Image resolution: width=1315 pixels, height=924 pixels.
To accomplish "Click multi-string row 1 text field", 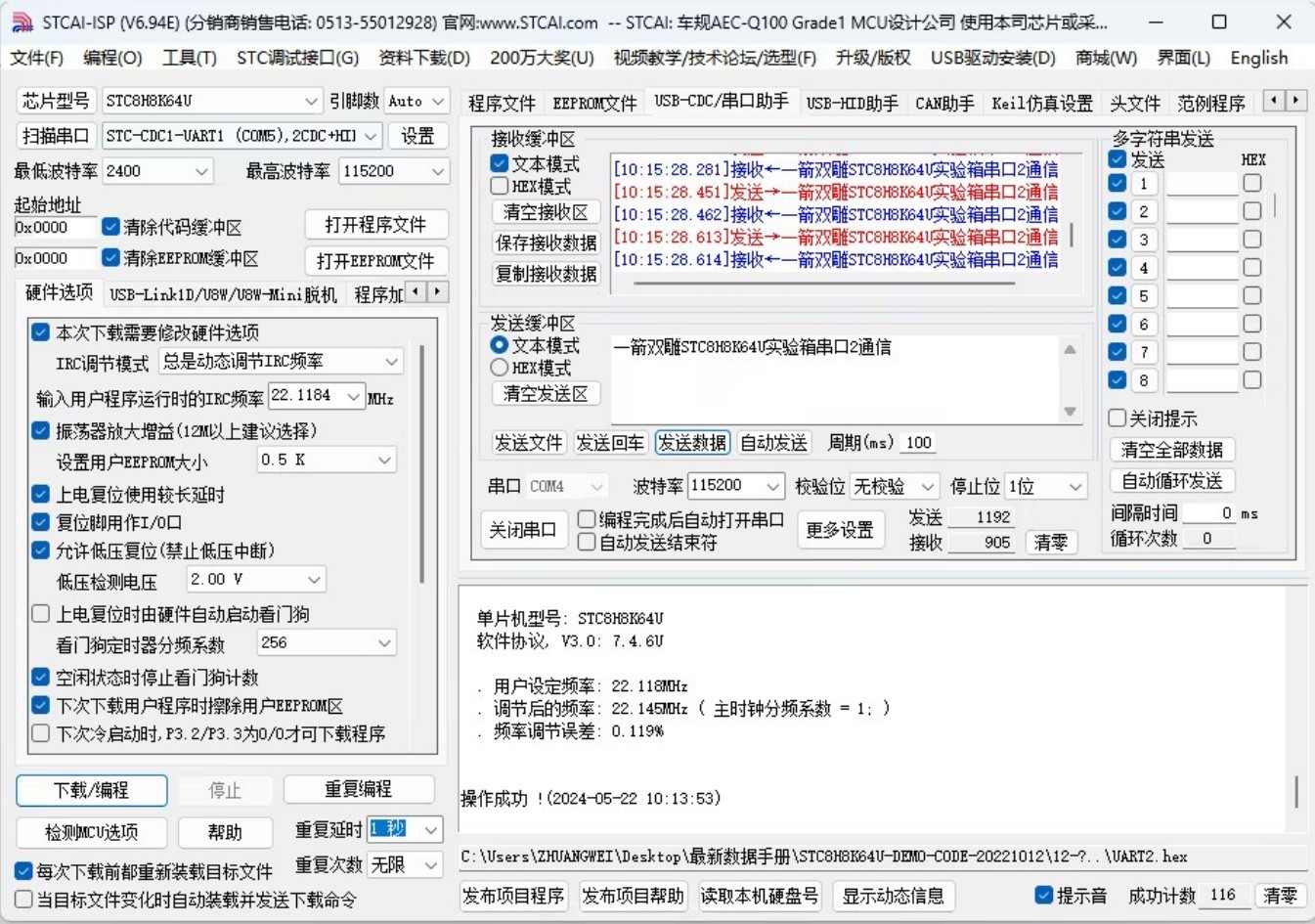I will tap(1202, 184).
